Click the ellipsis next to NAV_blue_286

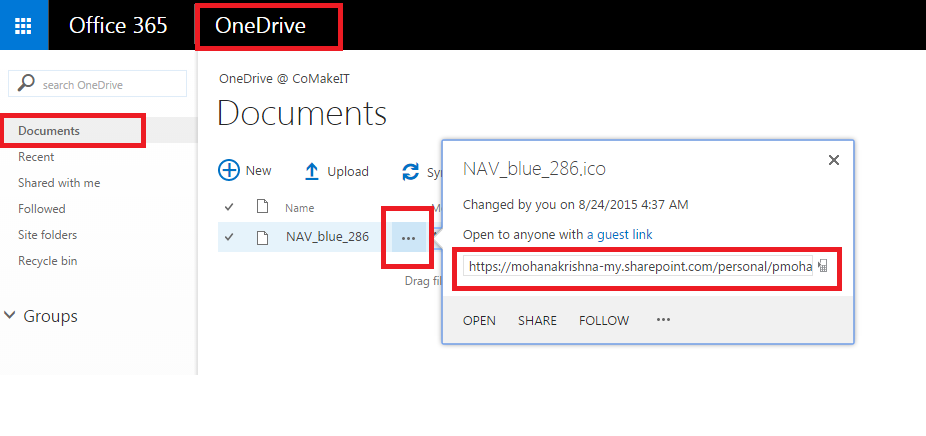point(408,237)
